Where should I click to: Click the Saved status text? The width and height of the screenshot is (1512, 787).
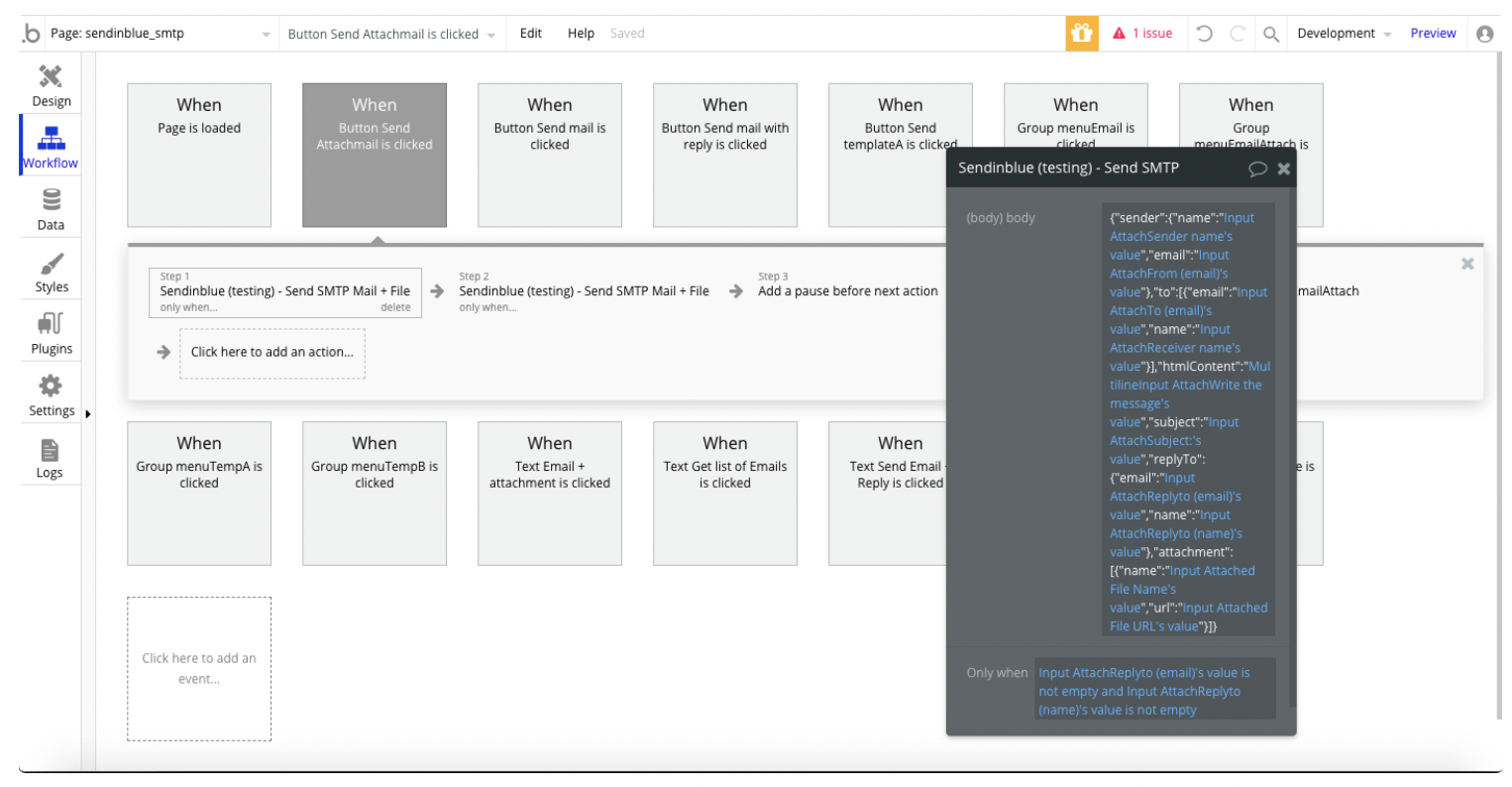627,33
